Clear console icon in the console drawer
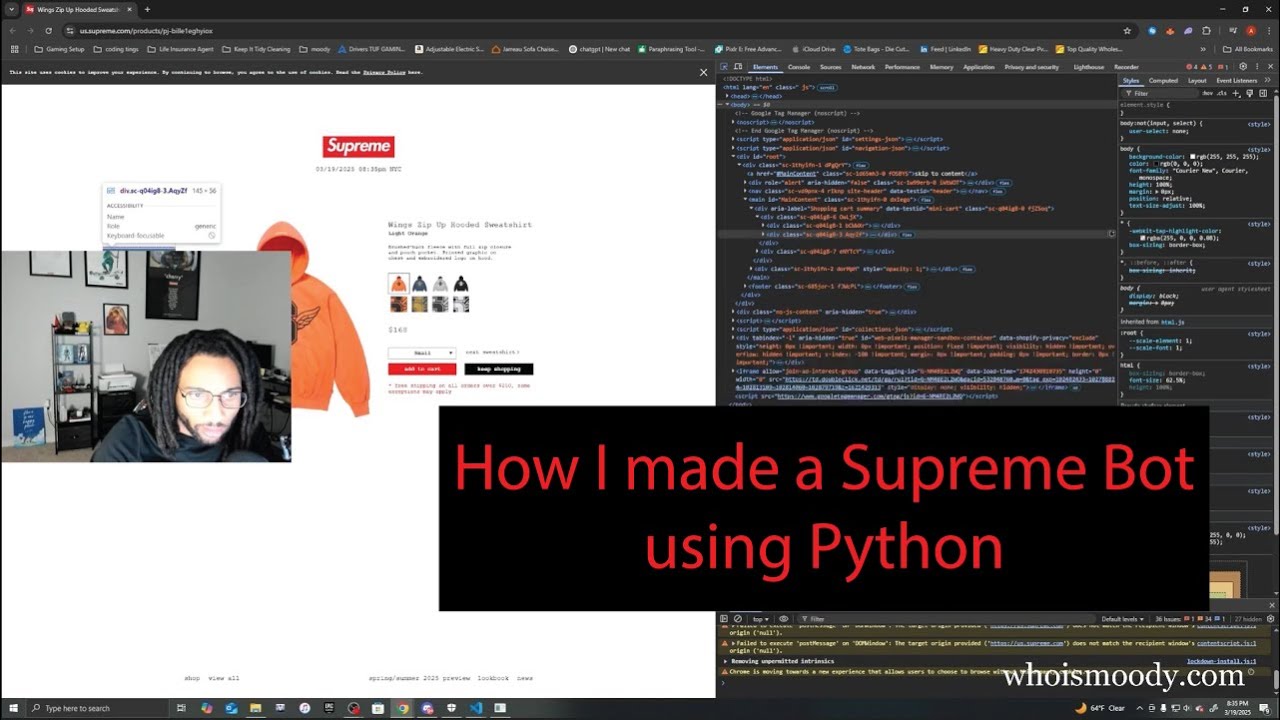 [x=737, y=619]
